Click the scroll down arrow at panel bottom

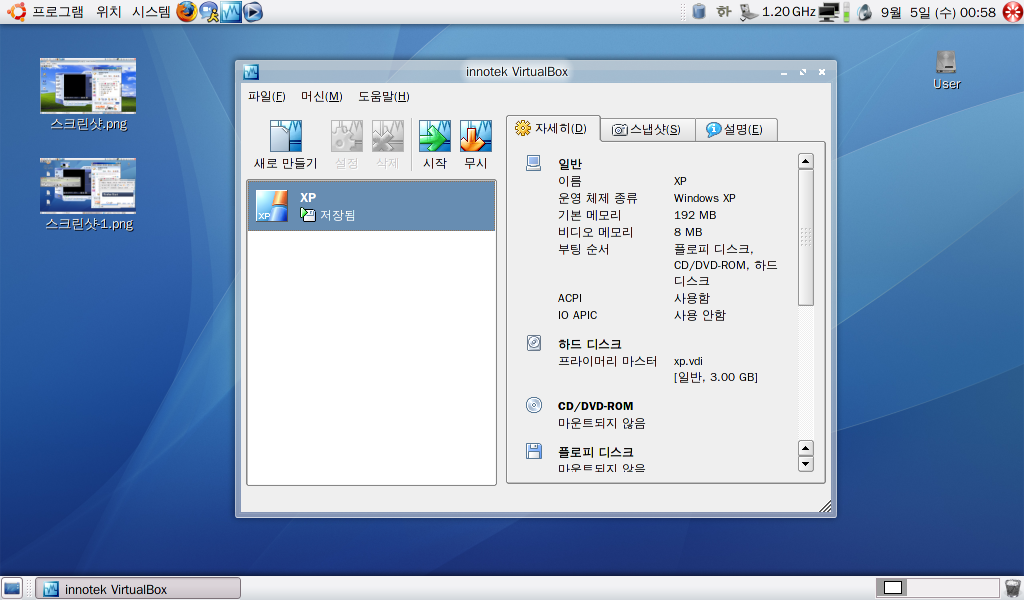806,464
